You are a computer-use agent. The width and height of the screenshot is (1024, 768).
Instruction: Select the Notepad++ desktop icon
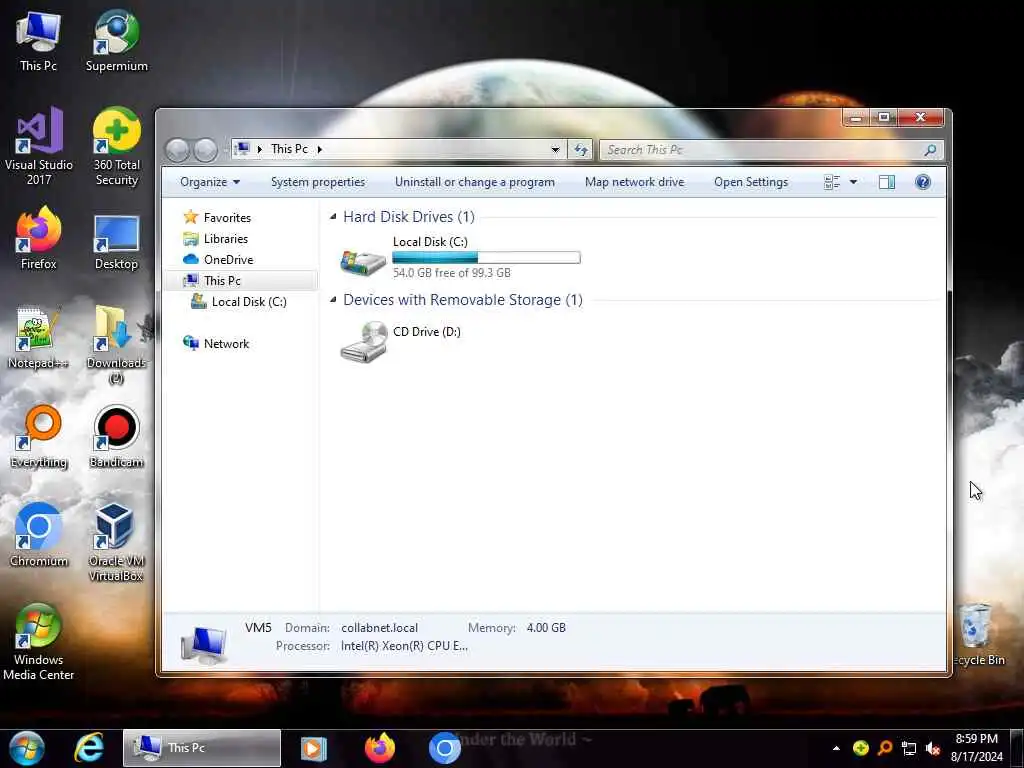pyautogui.click(x=37, y=338)
